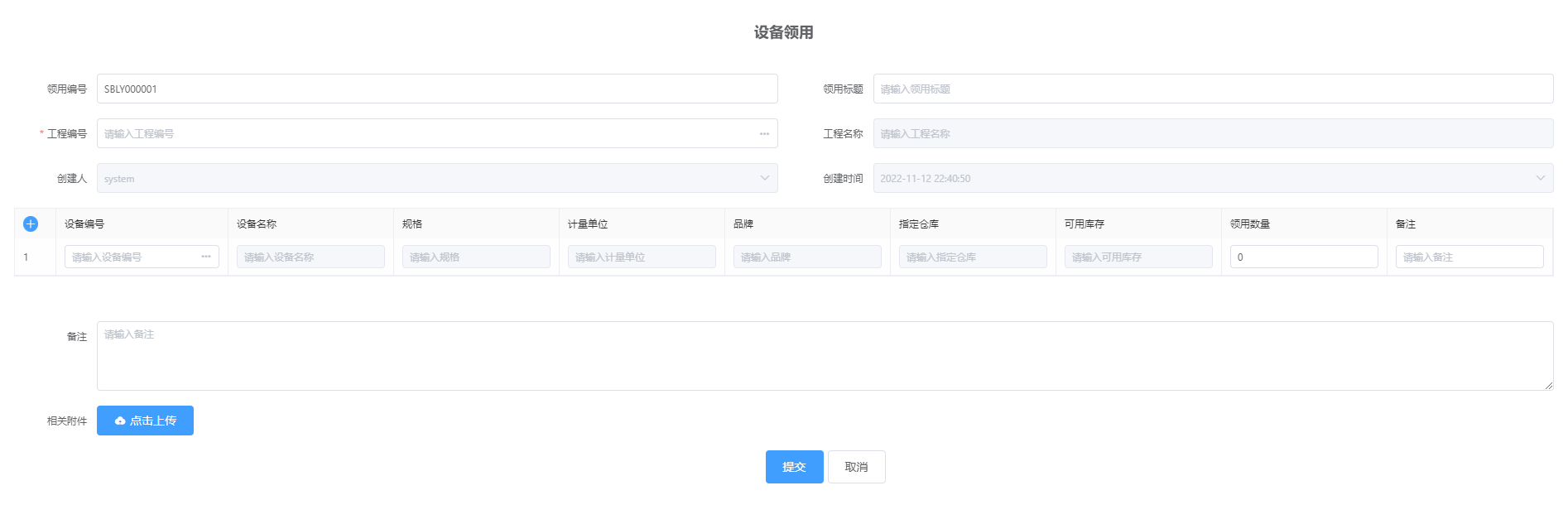The height and width of the screenshot is (524, 1568).
Task: Click the 设备编号 input in row 1
Action: point(131,257)
